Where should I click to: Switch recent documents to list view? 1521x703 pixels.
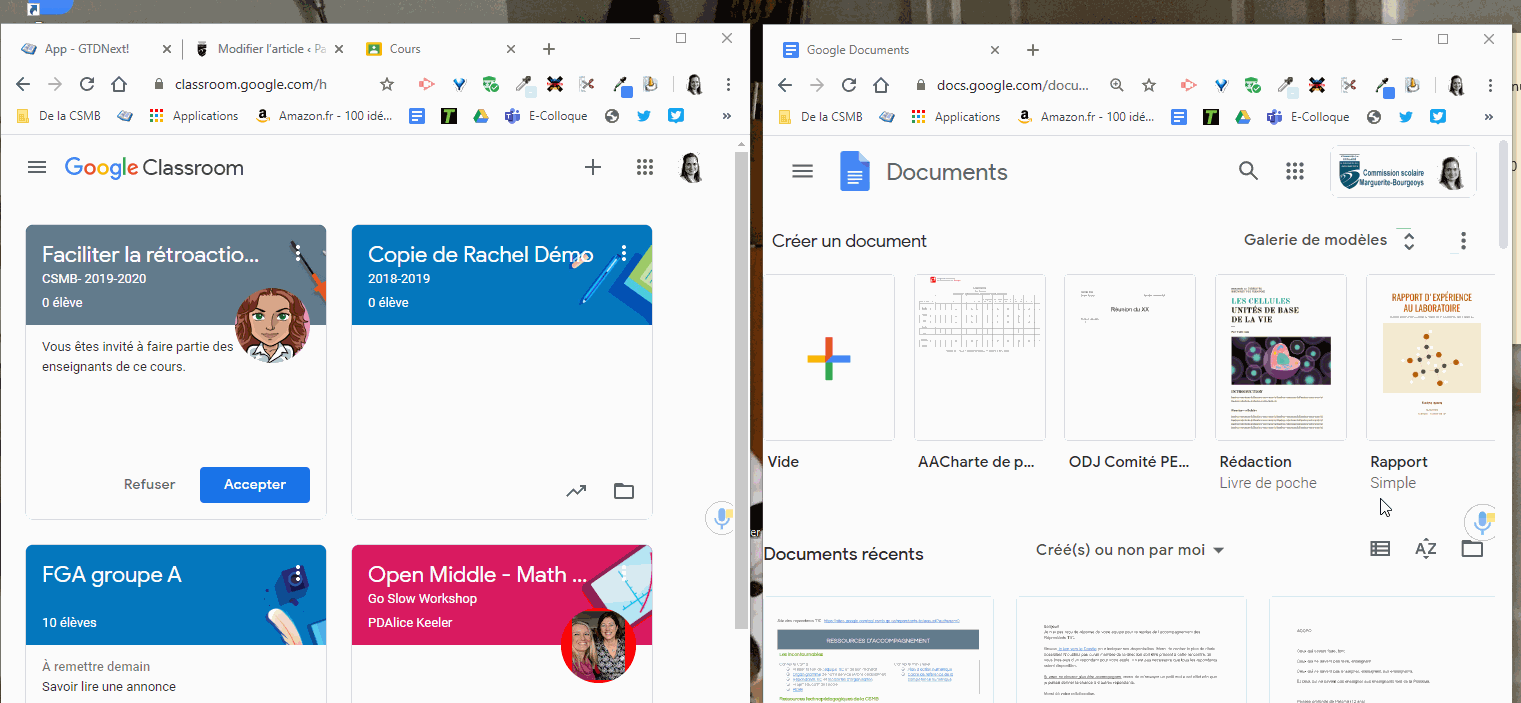[x=1380, y=548]
